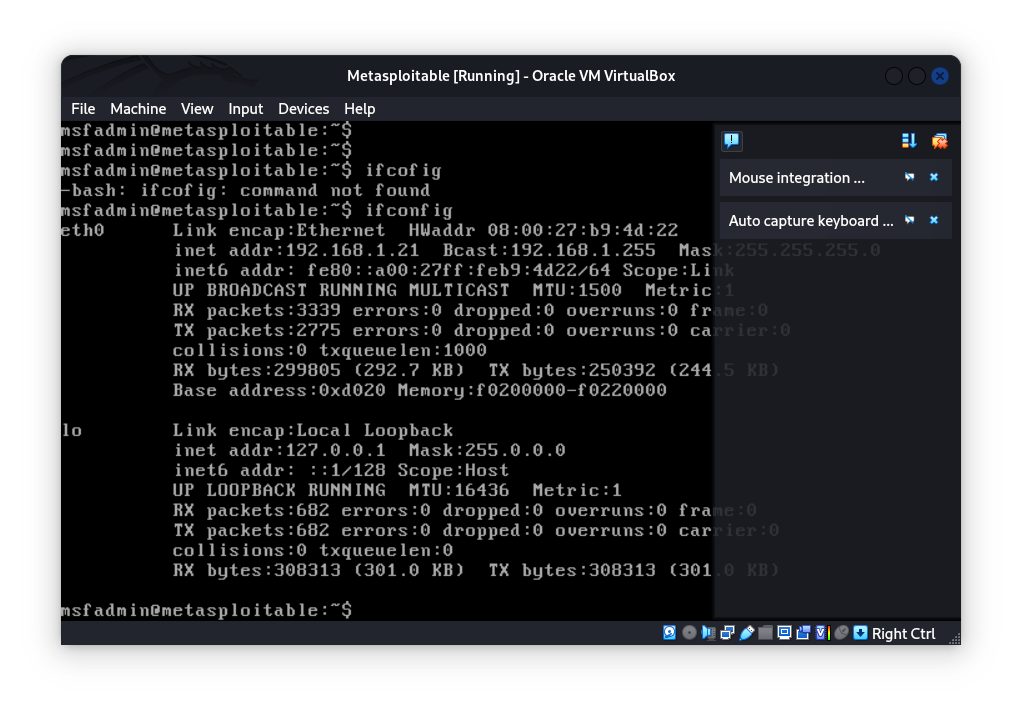Click the eth0 interface name

[83, 230]
